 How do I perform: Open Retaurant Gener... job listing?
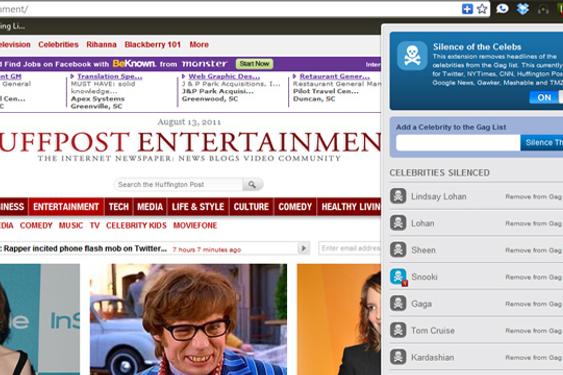[334, 76]
